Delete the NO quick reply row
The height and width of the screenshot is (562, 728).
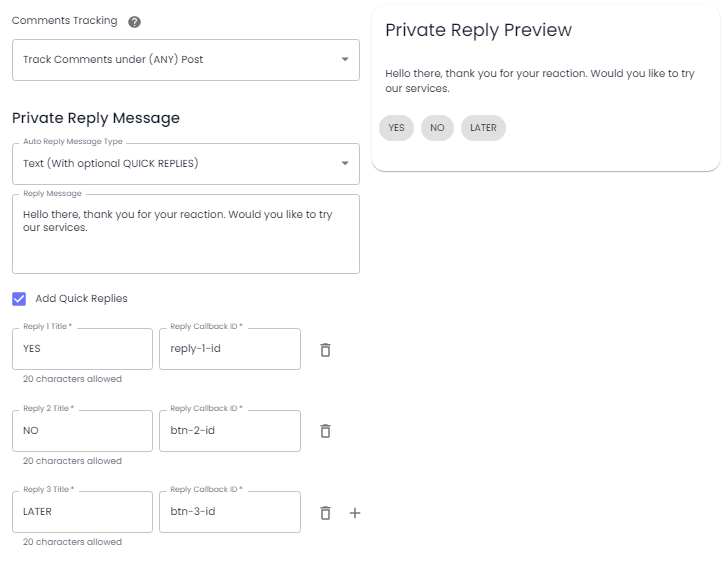tap(325, 431)
